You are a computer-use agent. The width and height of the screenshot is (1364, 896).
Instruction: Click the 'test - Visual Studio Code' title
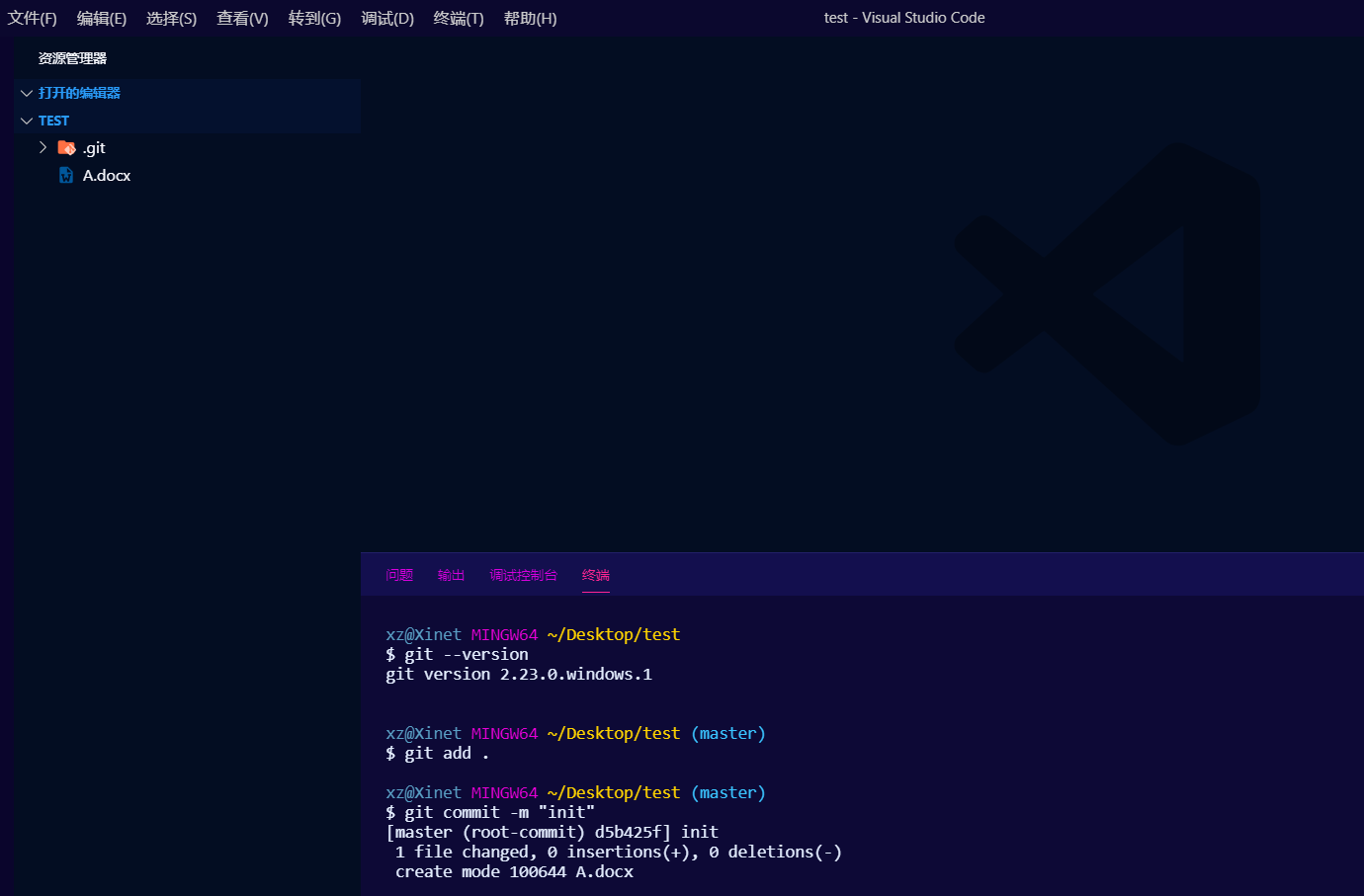(904, 18)
